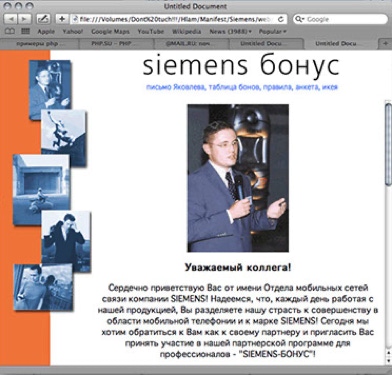
Task: Expand the Popular bookmarks dropdown
Action: coord(272,31)
